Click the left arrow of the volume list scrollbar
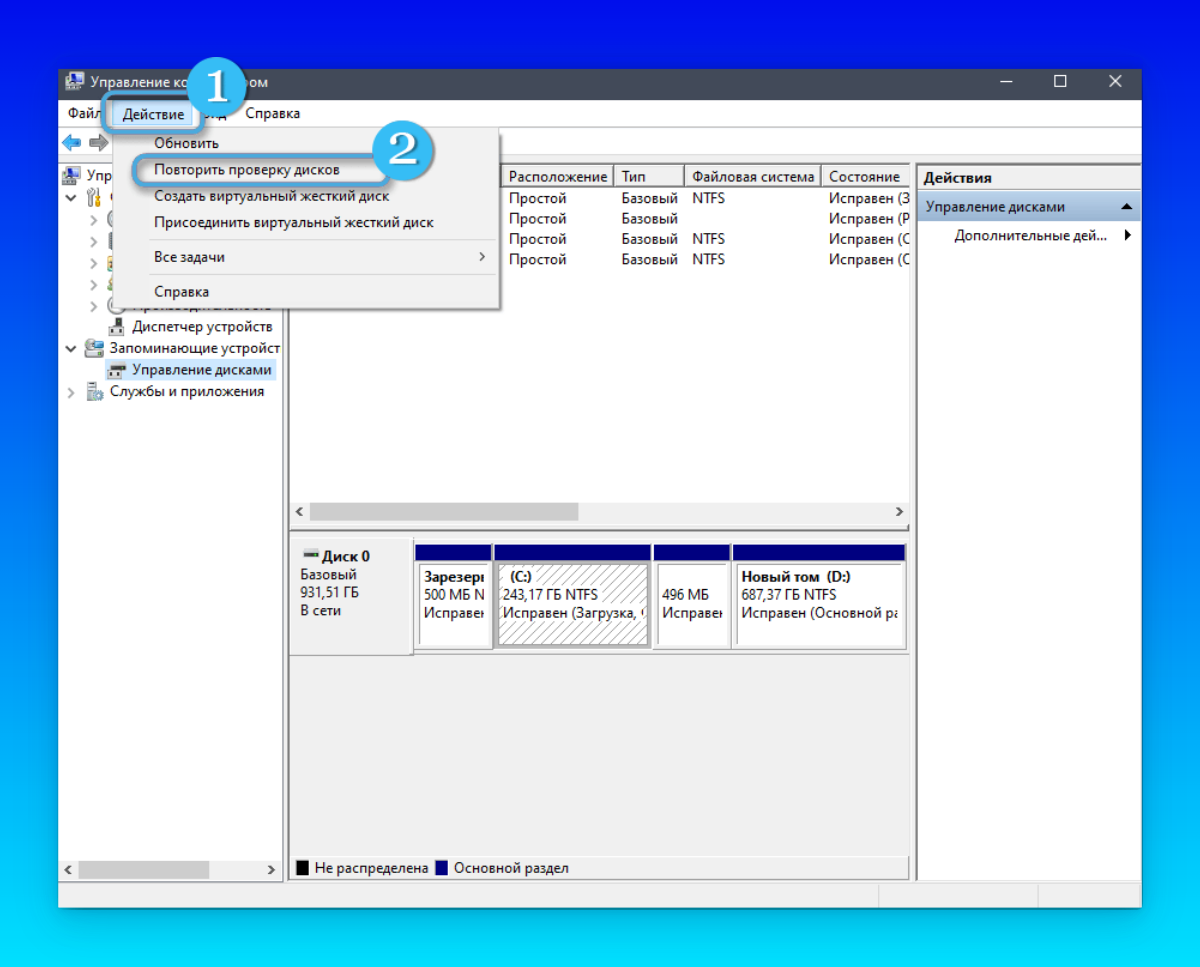This screenshot has height=967, width=1200. (x=299, y=511)
